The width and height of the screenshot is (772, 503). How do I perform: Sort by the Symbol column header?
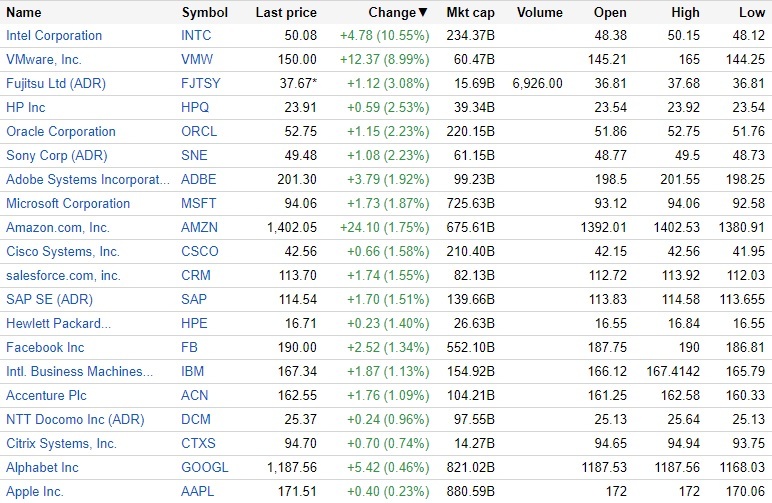point(205,13)
